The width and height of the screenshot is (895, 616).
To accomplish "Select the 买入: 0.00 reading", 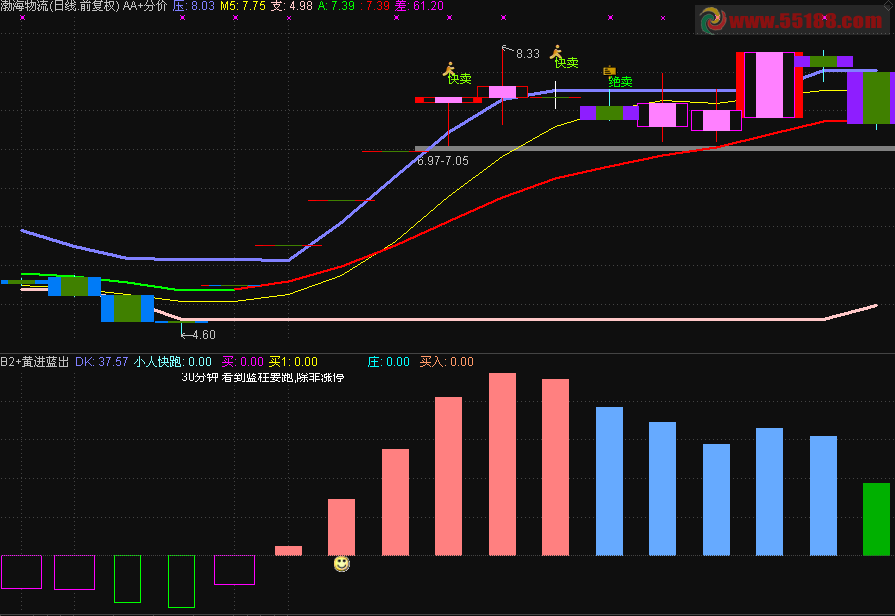I will point(447,362).
